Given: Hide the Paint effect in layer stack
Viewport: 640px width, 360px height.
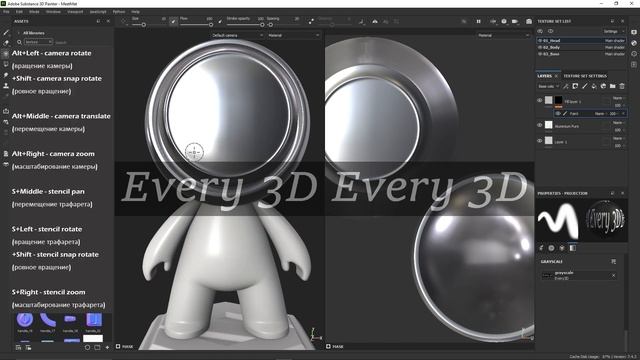Looking at the screenshot, I should (x=558, y=113).
